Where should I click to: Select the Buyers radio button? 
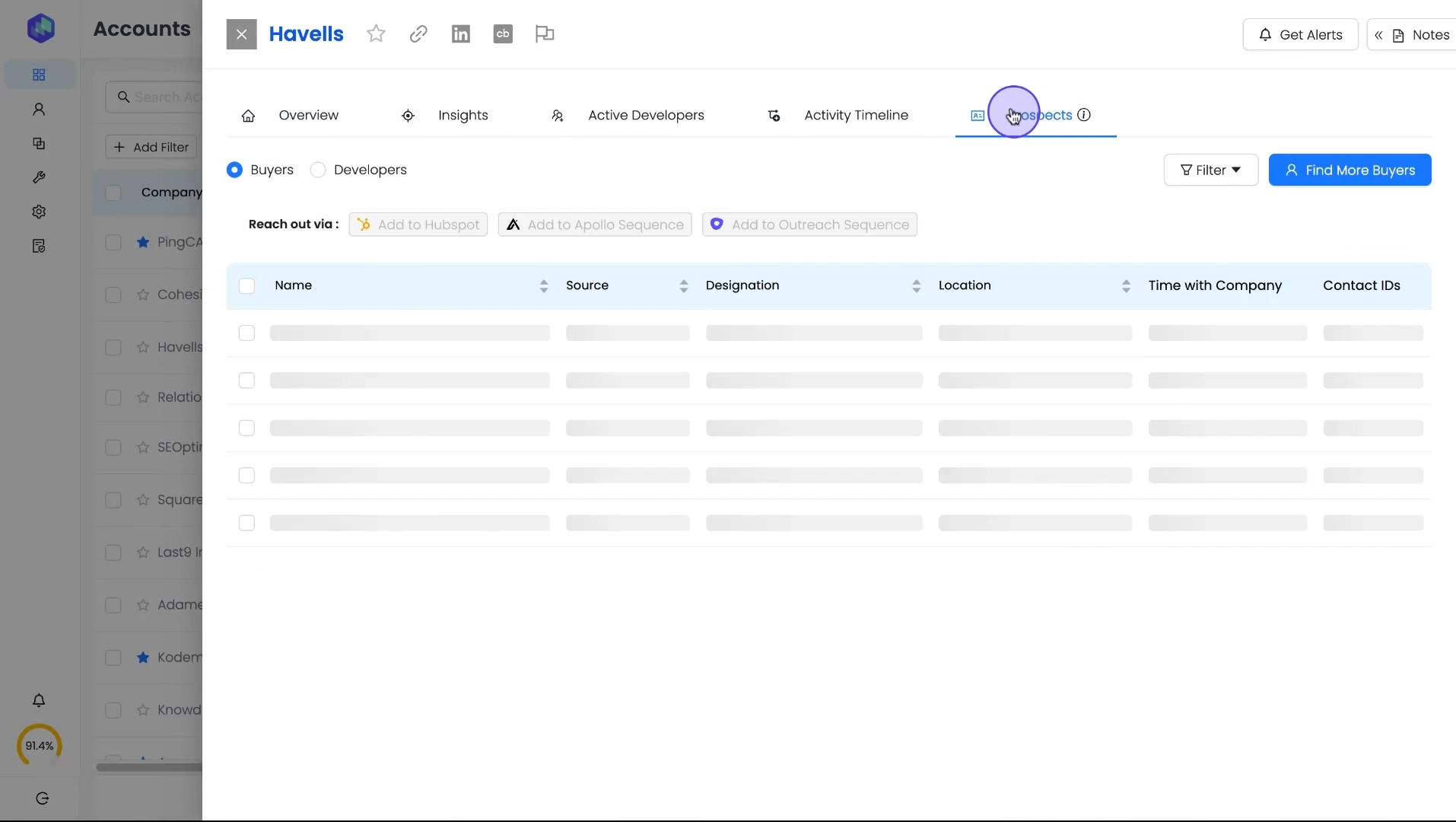tap(234, 170)
